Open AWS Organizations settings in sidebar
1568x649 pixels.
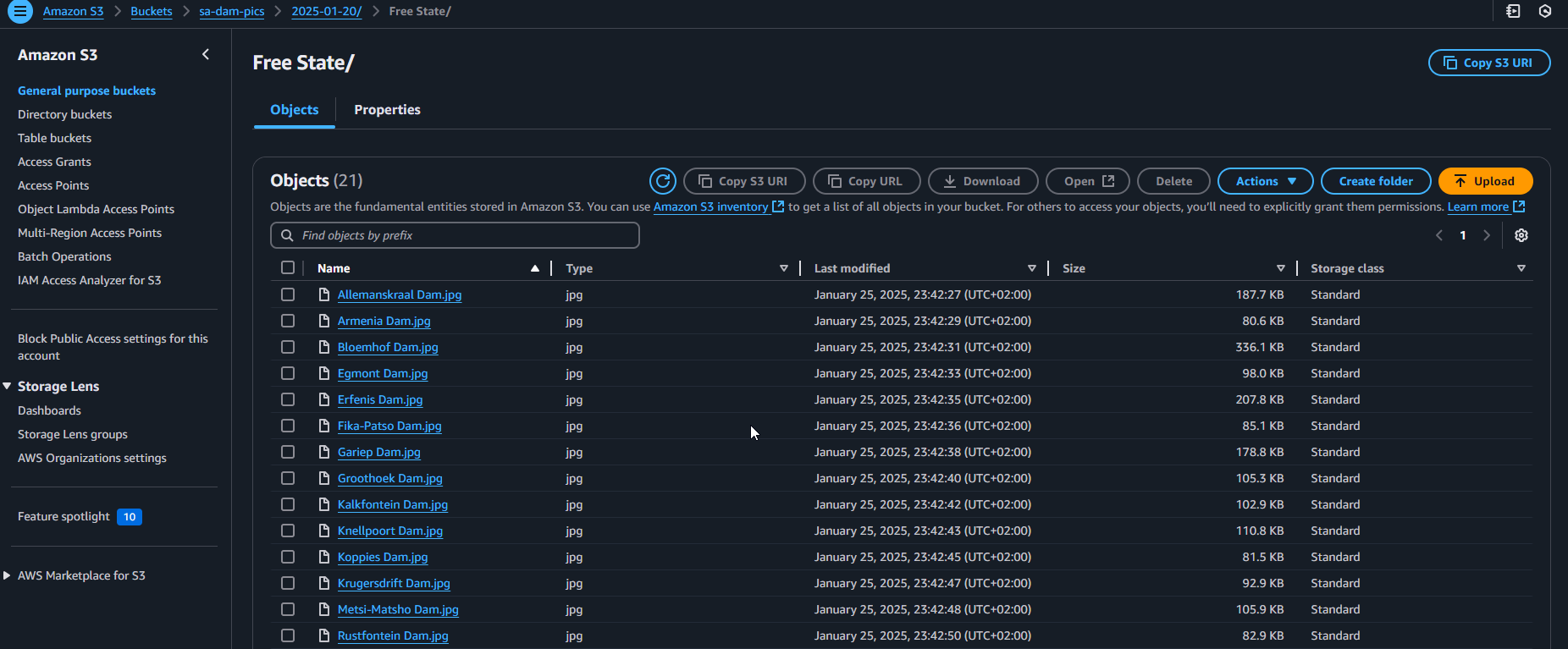coord(92,458)
